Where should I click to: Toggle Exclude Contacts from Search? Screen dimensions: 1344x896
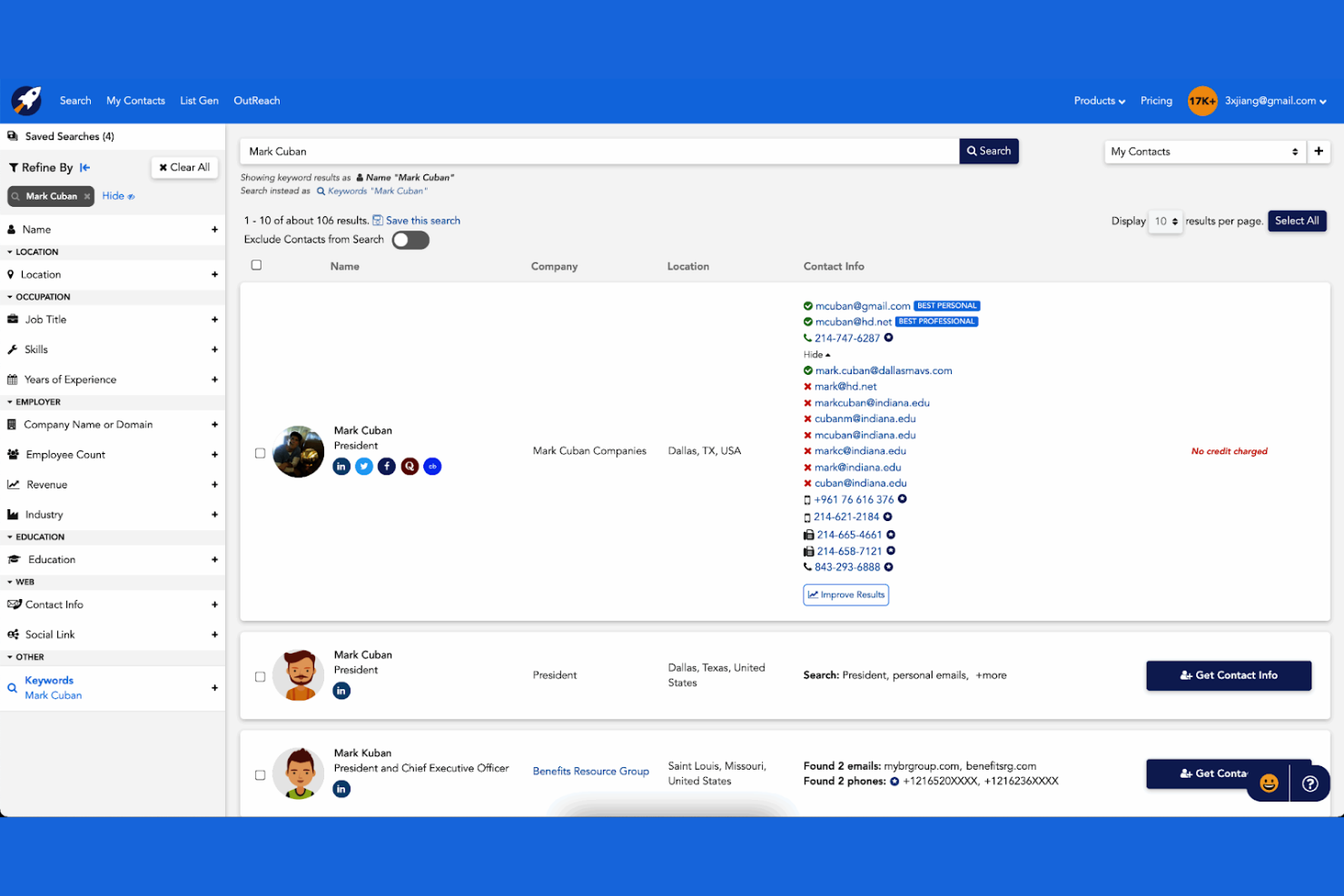[x=410, y=240]
